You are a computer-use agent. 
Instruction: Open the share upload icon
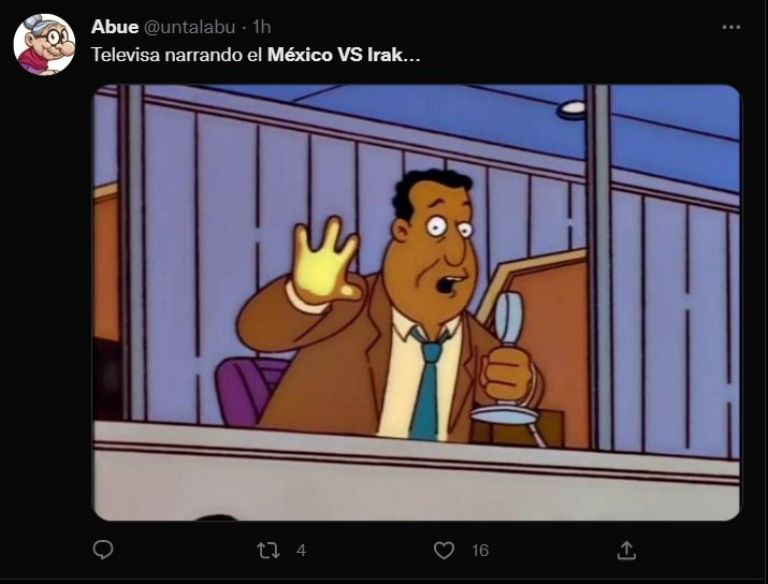626,550
